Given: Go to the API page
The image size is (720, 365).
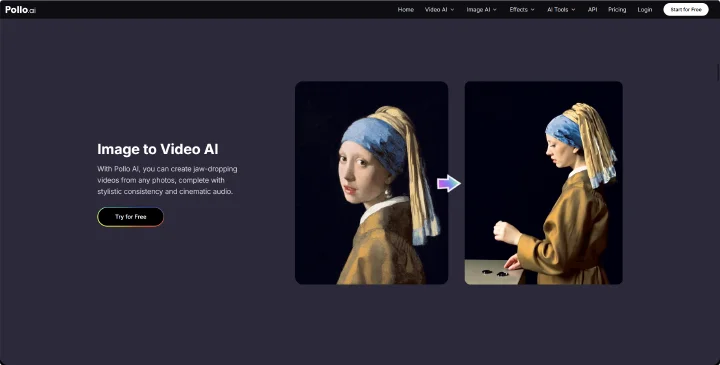Looking at the screenshot, I should pos(592,10).
